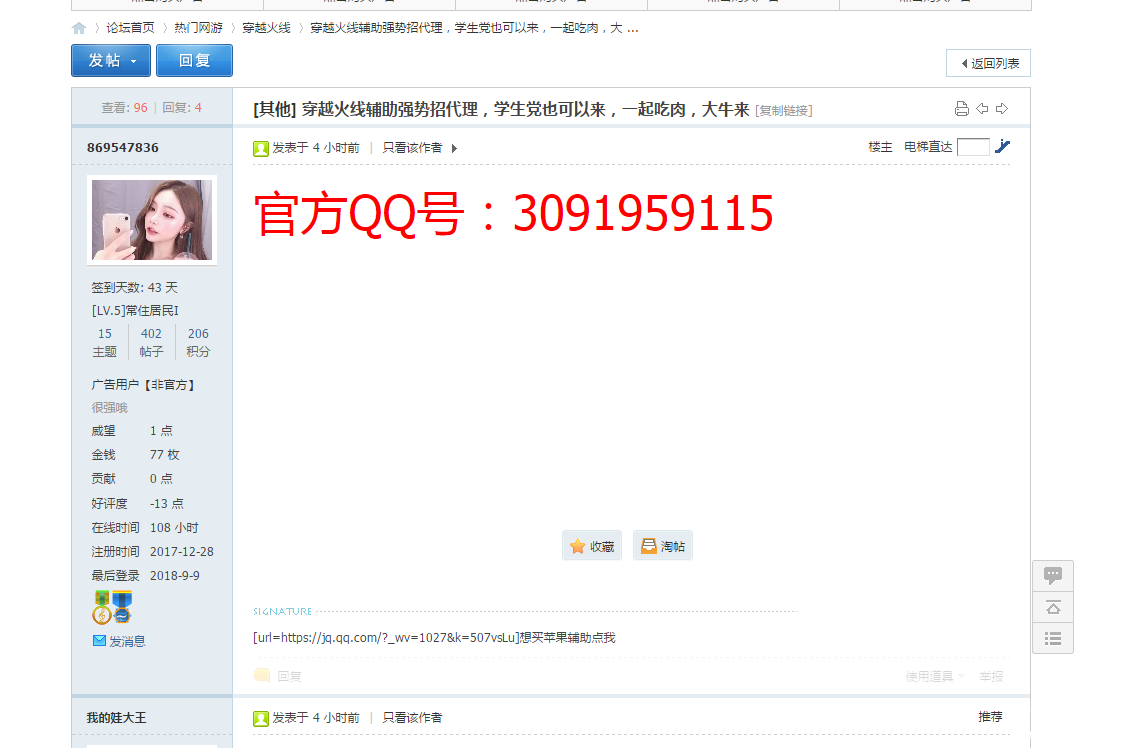1130x748 pixels.
Task: Click the print icon
Action: click(961, 109)
